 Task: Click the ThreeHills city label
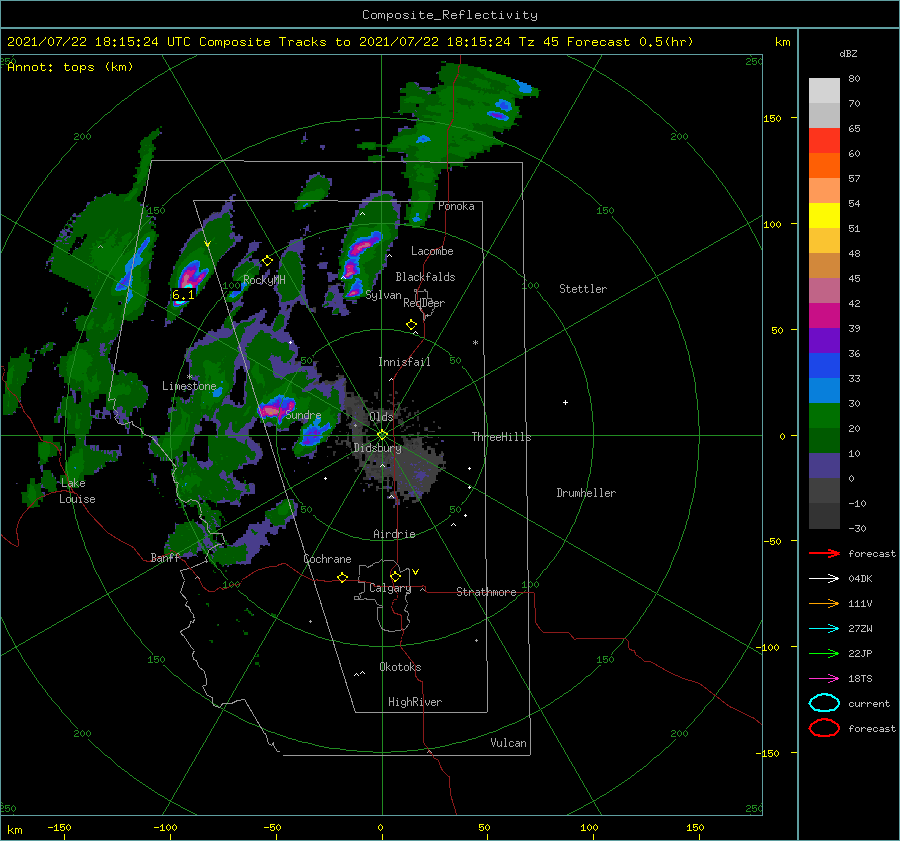pyautogui.click(x=502, y=437)
